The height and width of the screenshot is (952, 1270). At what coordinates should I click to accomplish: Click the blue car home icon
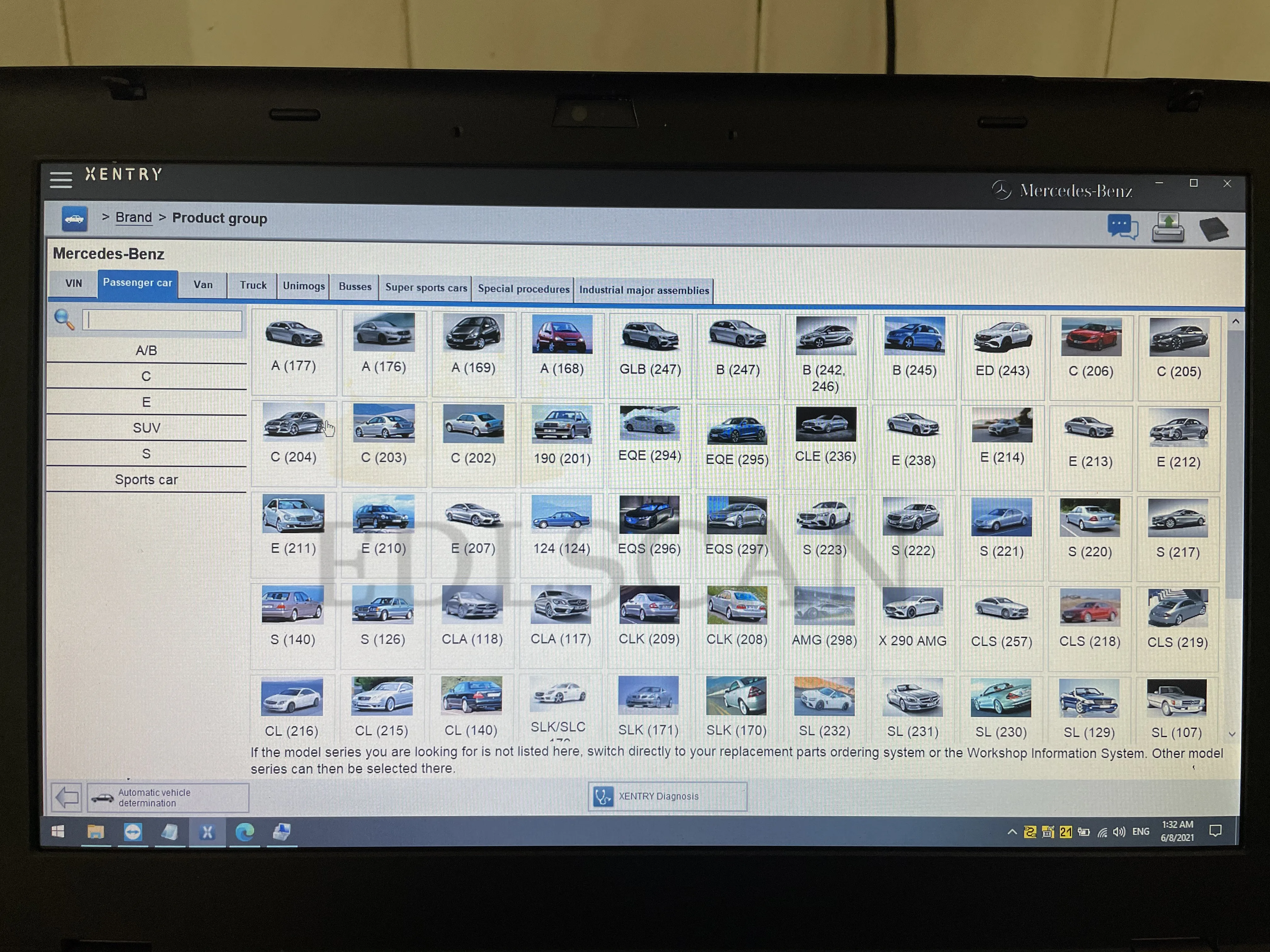click(x=75, y=219)
